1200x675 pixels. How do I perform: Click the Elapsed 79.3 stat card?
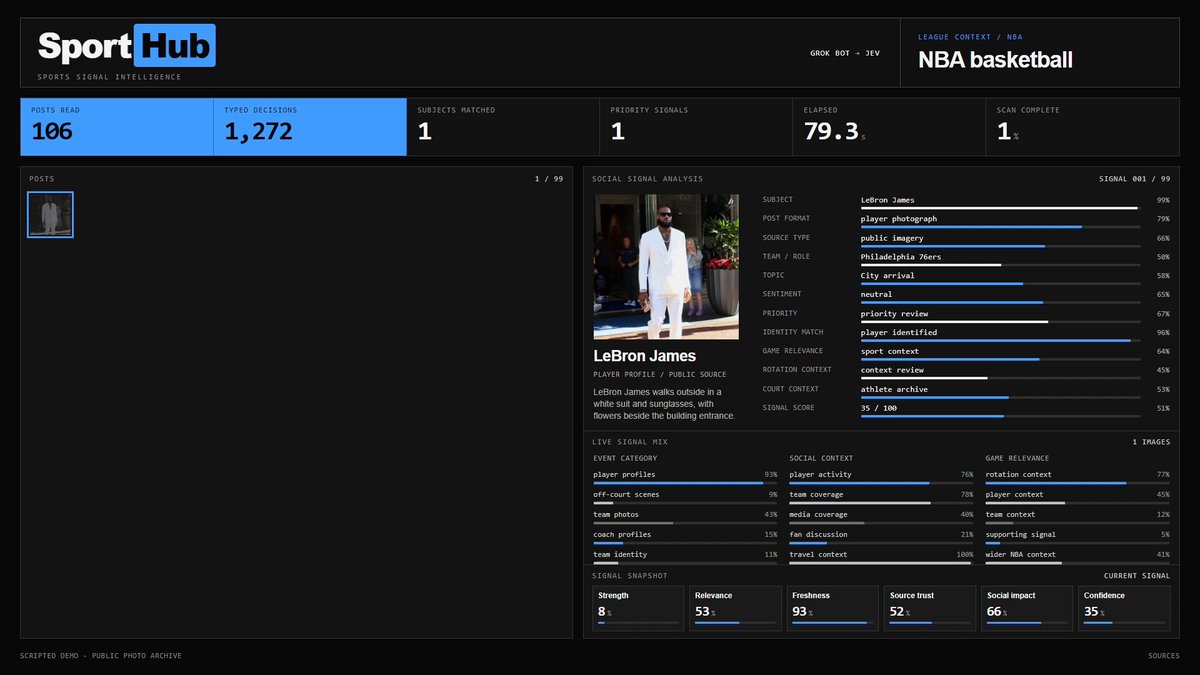[x=889, y=127]
